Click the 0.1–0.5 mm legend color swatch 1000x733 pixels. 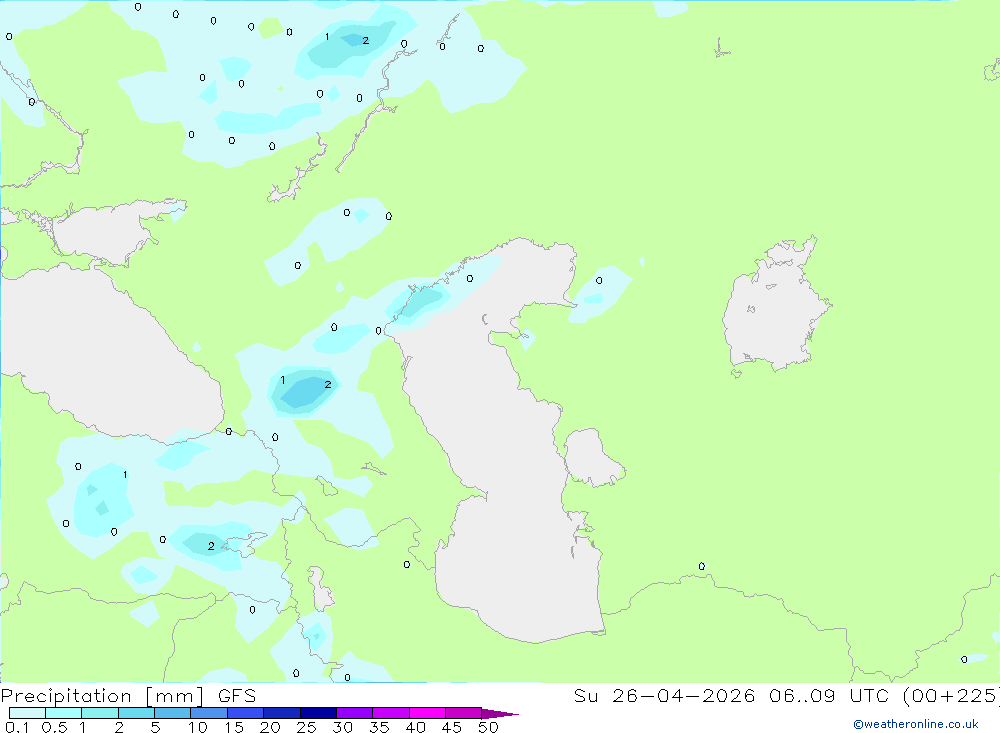pos(27,713)
